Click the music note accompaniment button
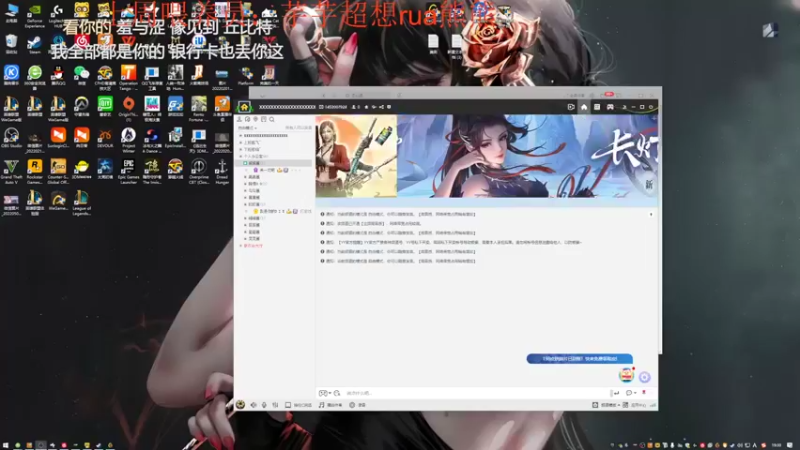The height and width of the screenshot is (450, 800). pos(331,405)
